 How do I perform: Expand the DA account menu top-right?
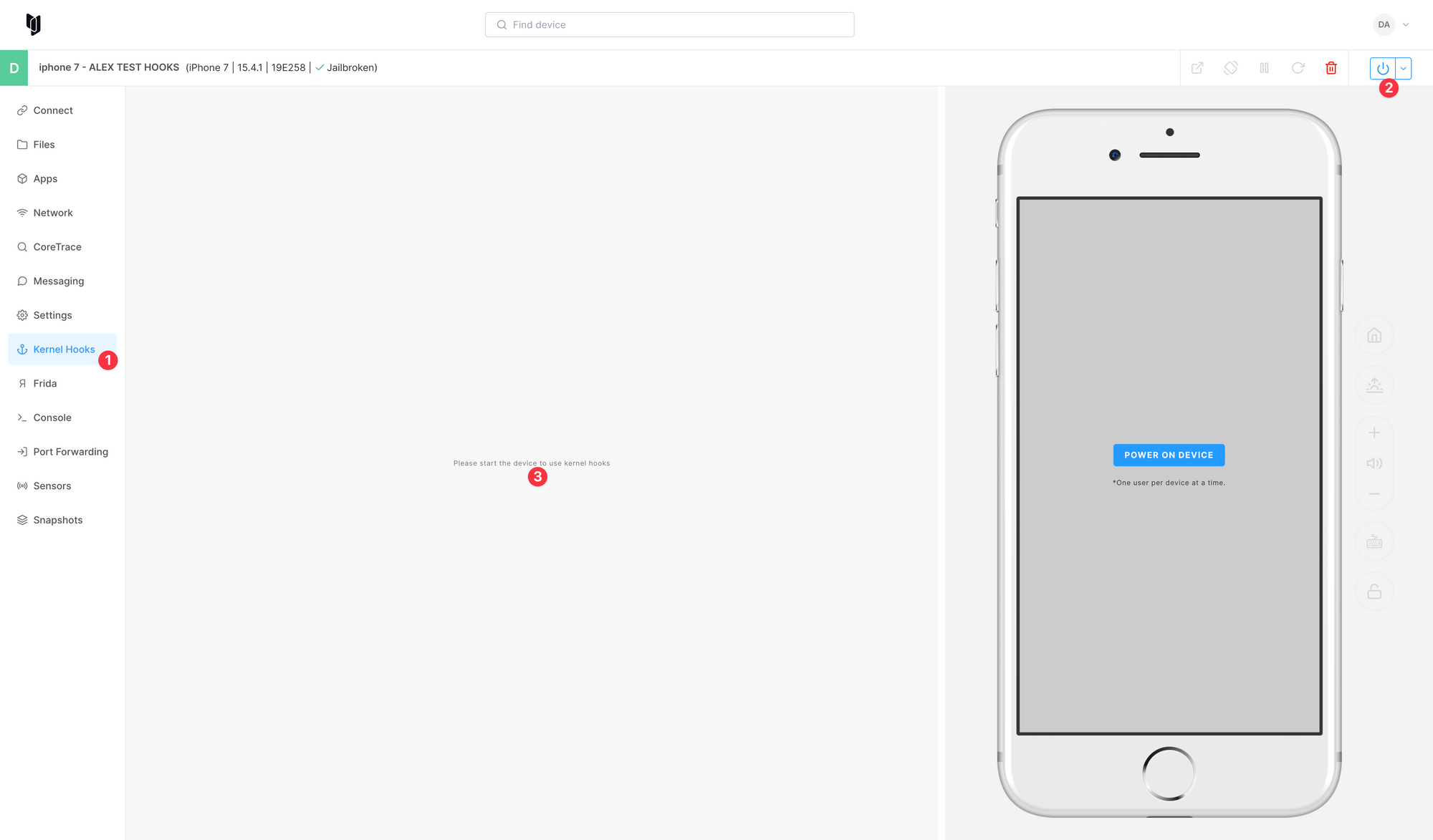[x=1406, y=24]
